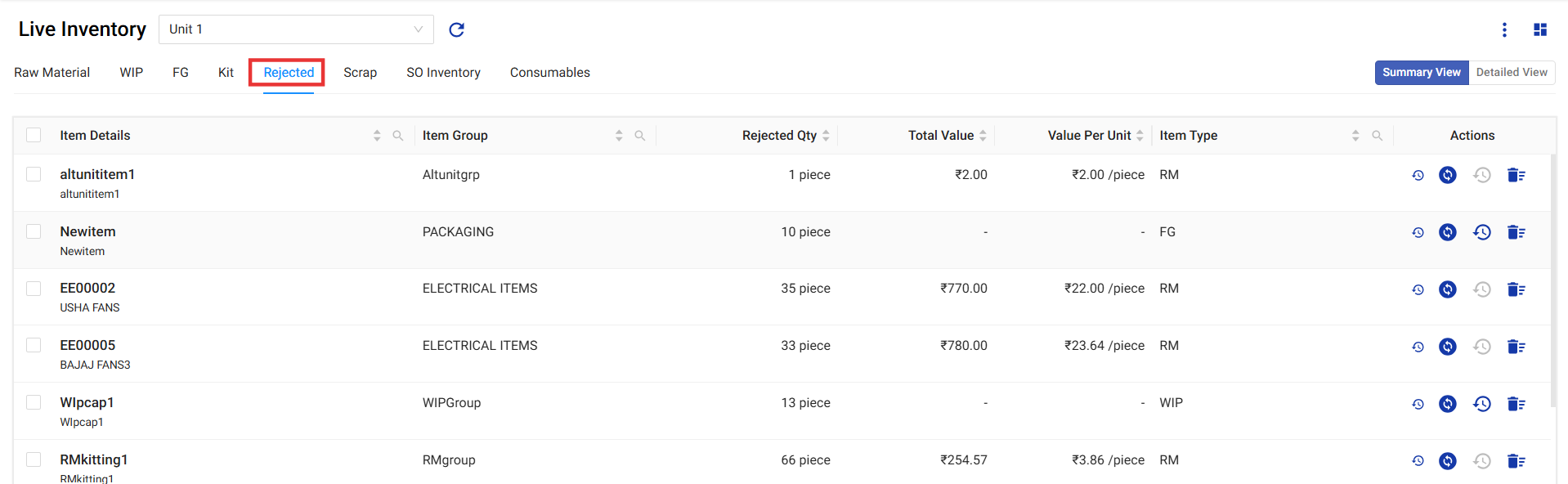Switch to Detailed View
This screenshot has width=1568, height=484.
(x=1511, y=73)
